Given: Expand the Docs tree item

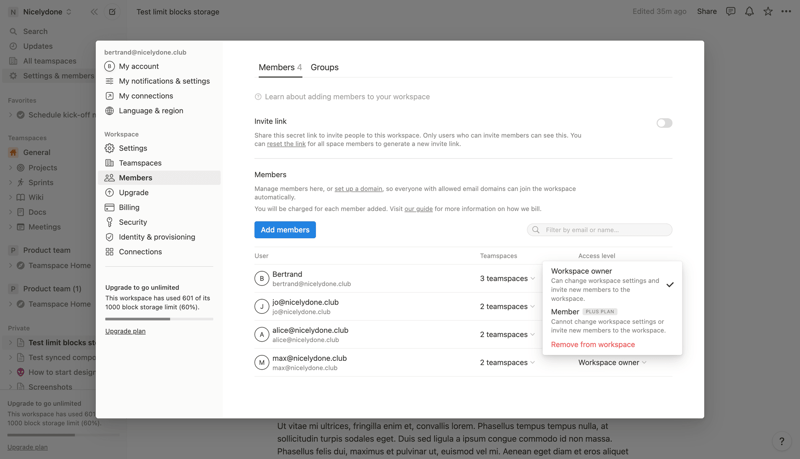Looking at the screenshot, I should (10, 212).
